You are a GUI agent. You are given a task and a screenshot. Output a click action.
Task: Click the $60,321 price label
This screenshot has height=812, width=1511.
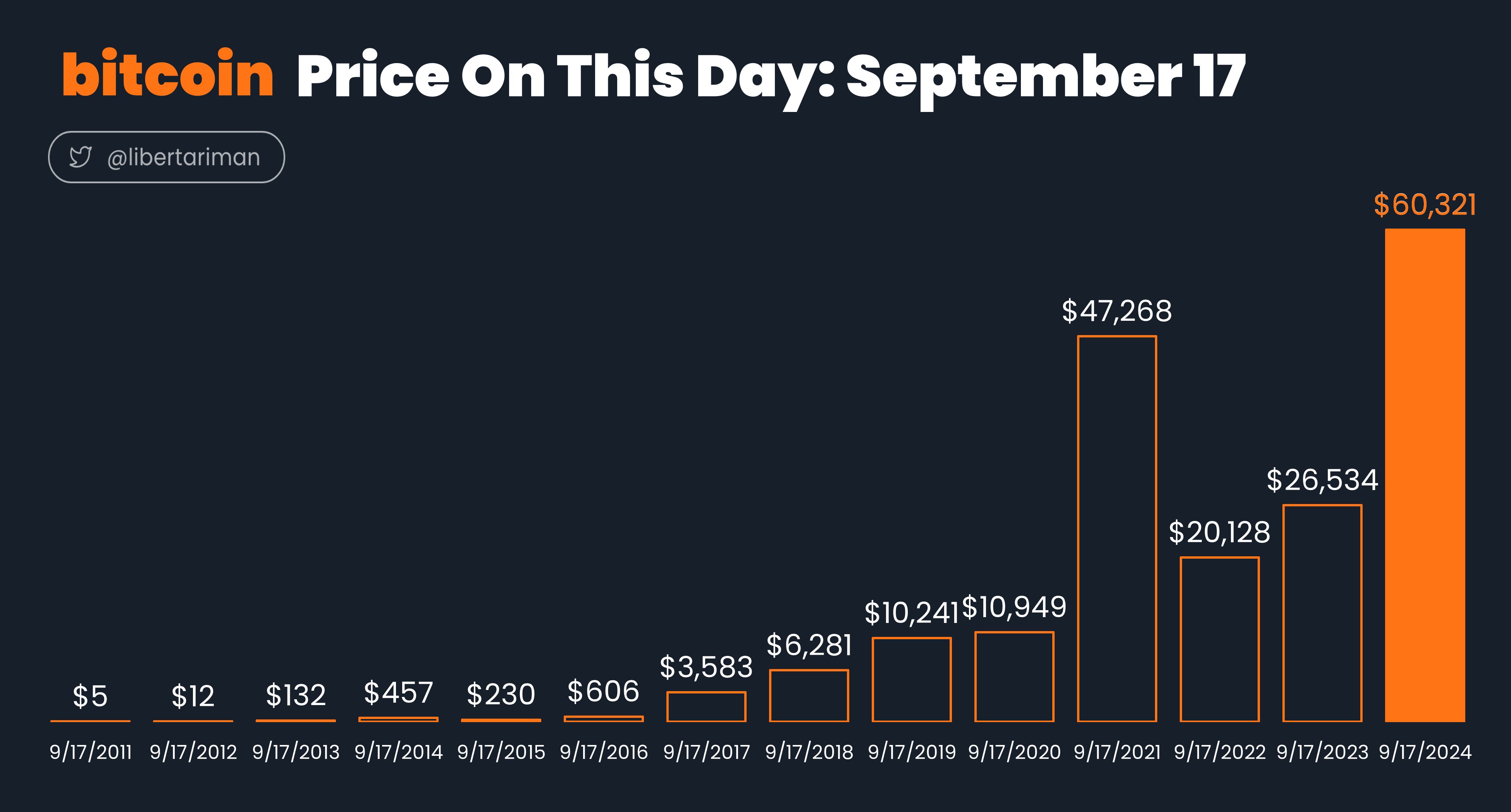(1425, 205)
